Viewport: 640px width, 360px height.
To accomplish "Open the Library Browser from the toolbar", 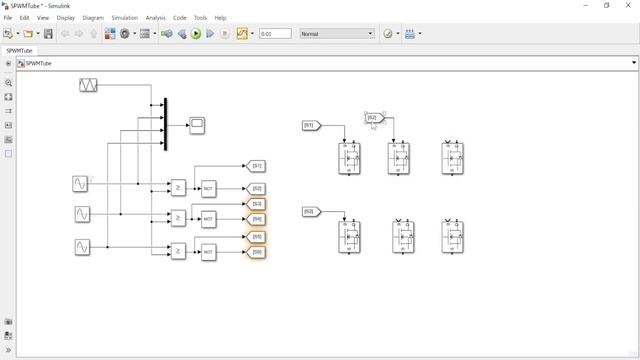I will (x=110, y=33).
